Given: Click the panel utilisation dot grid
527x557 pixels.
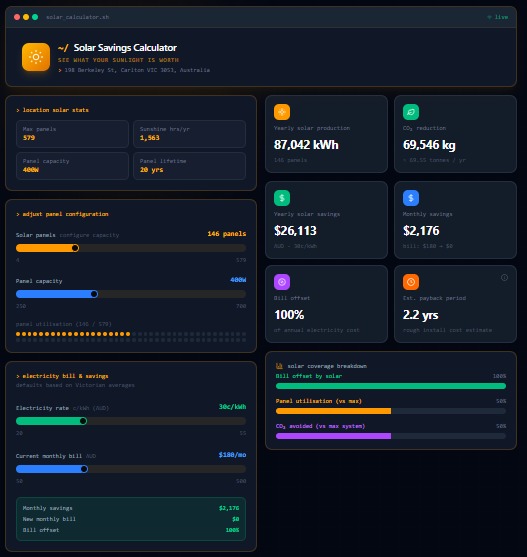Looking at the screenshot, I should pyautogui.click(x=131, y=337).
